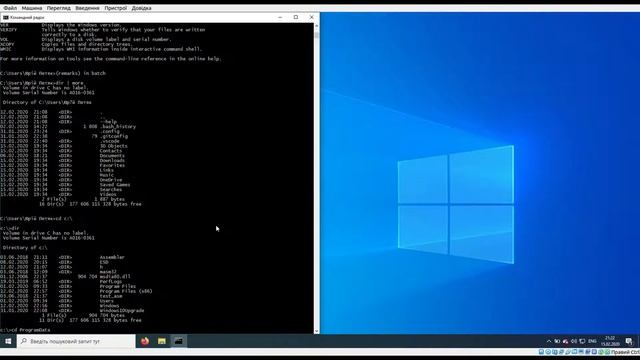640x360 pixels.
Task: Switch the ENG input language indicator
Action: pos(592,341)
